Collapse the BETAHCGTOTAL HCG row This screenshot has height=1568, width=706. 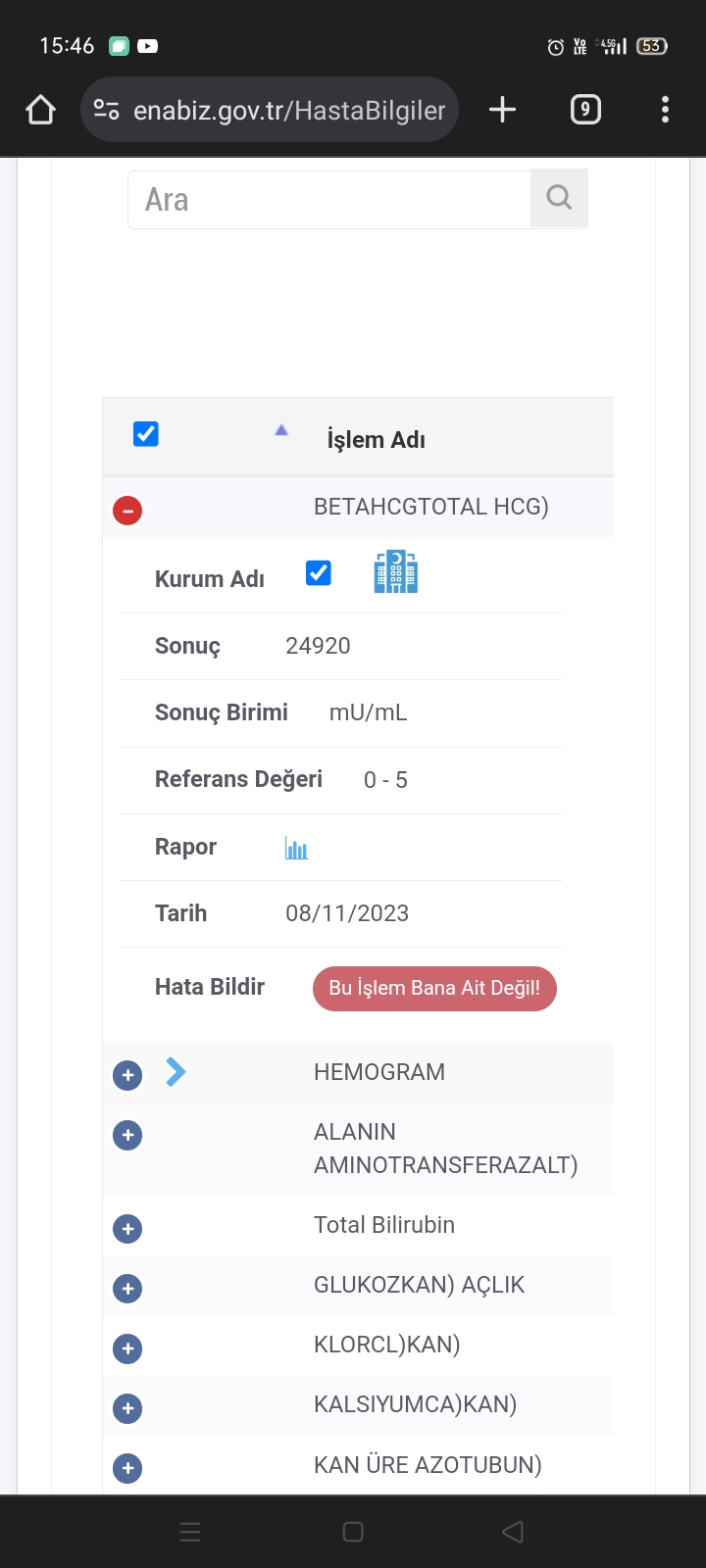pyautogui.click(x=127, y=511)
